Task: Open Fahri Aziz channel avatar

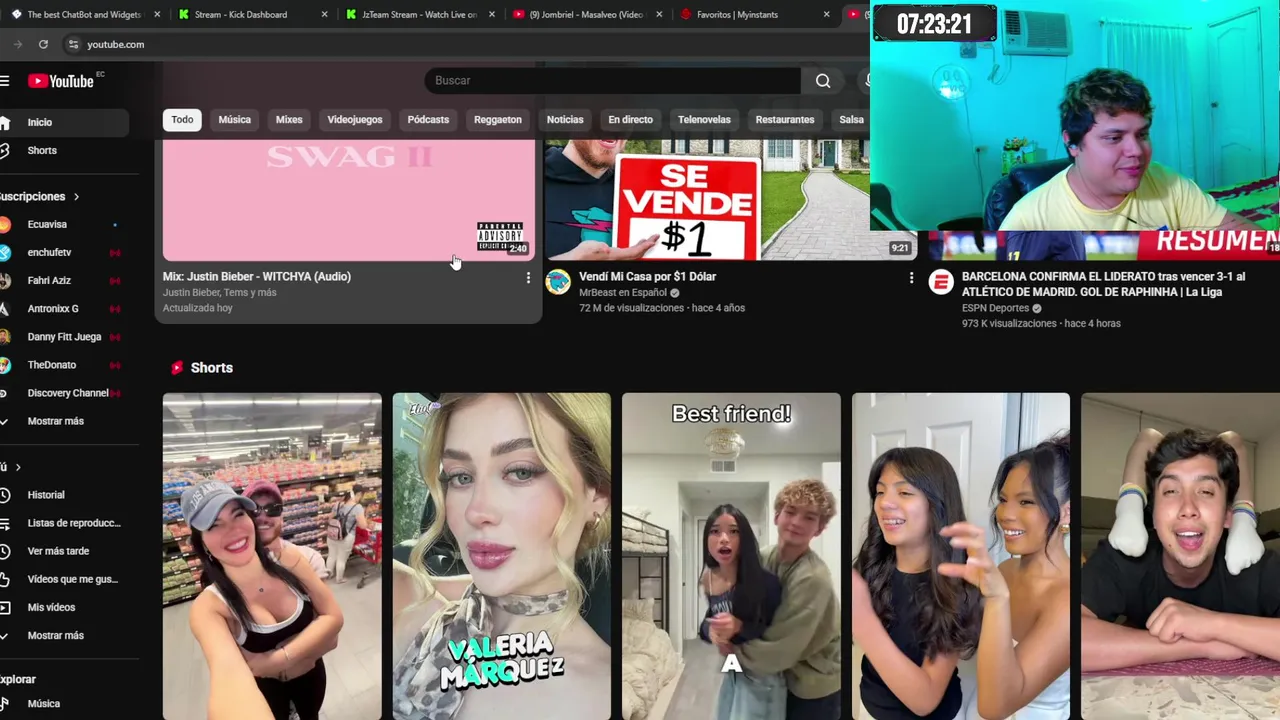Action: [5, 281]
